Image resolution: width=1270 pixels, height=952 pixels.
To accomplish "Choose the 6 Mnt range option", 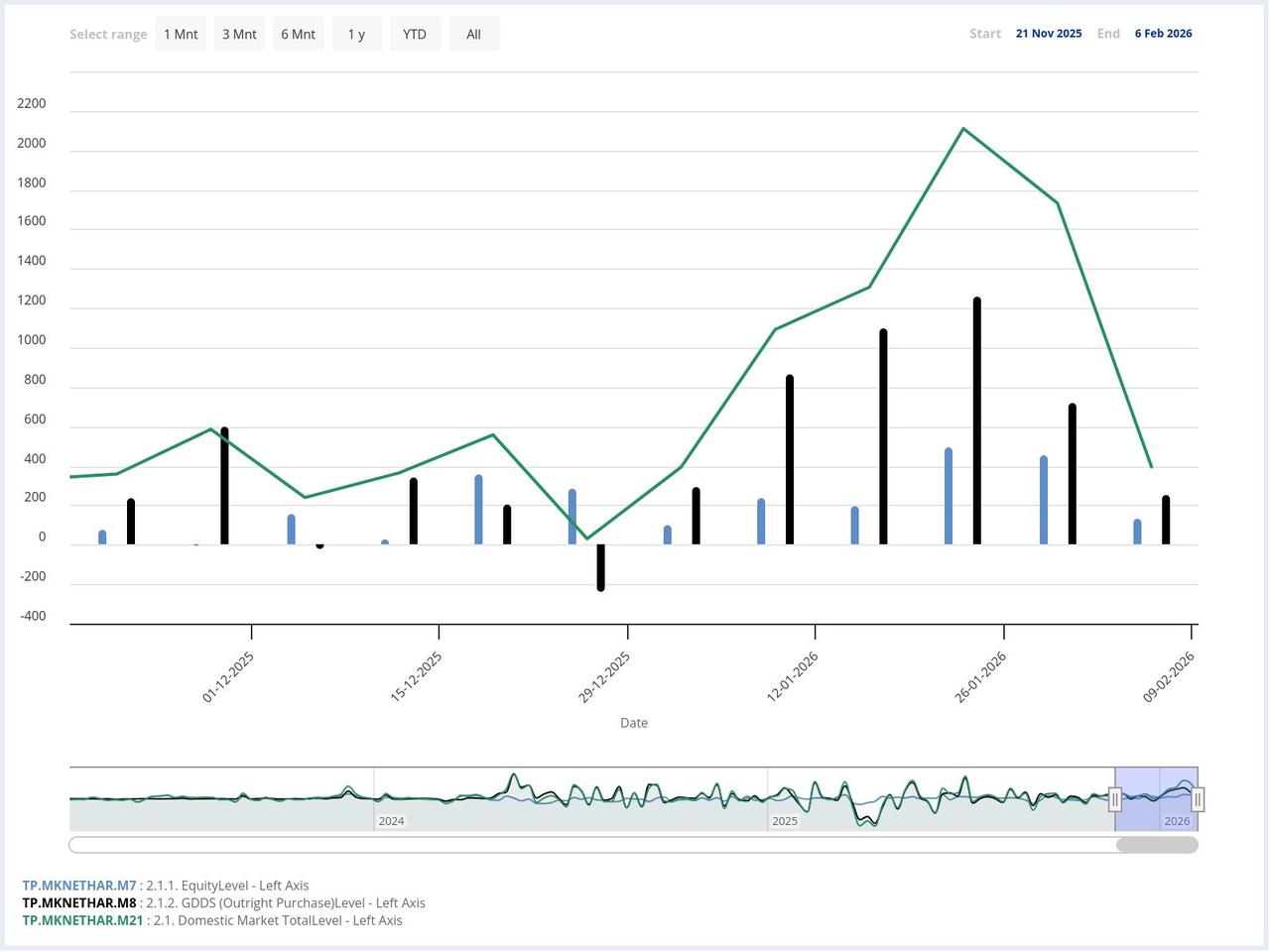I will 298,34.
